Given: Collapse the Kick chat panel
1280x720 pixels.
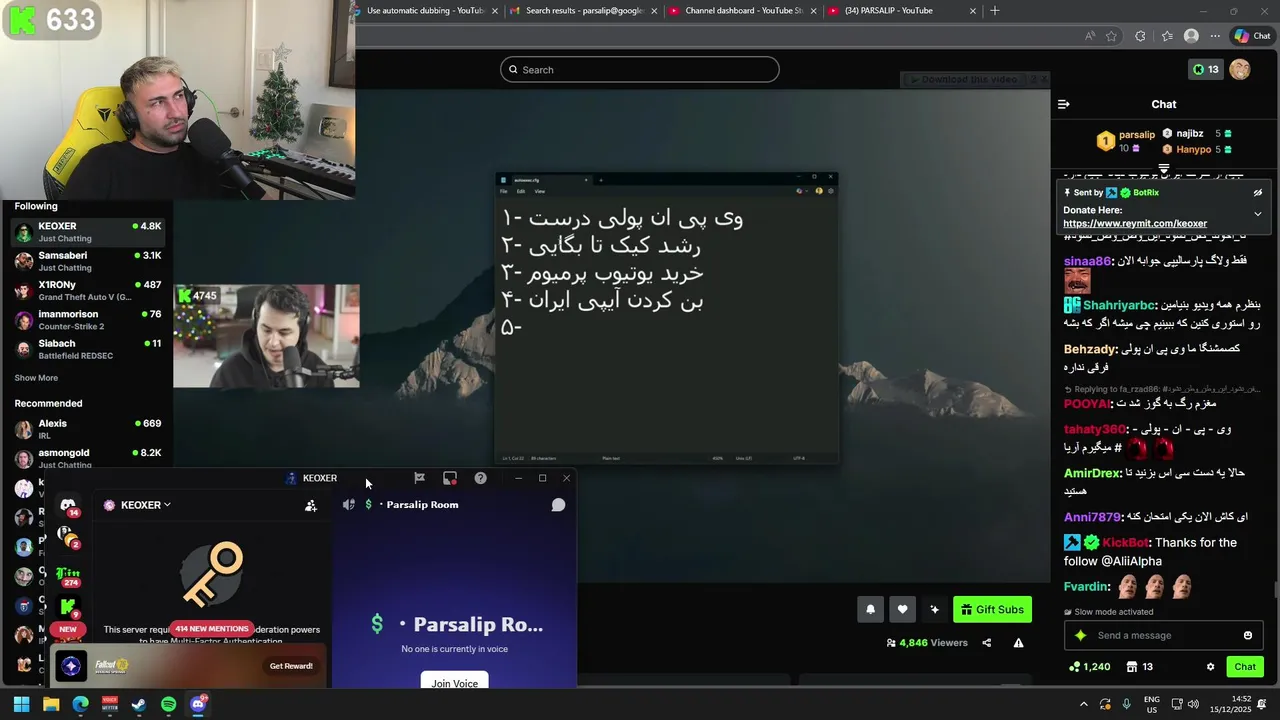Looking at the screenshot, I should 1064,104.
